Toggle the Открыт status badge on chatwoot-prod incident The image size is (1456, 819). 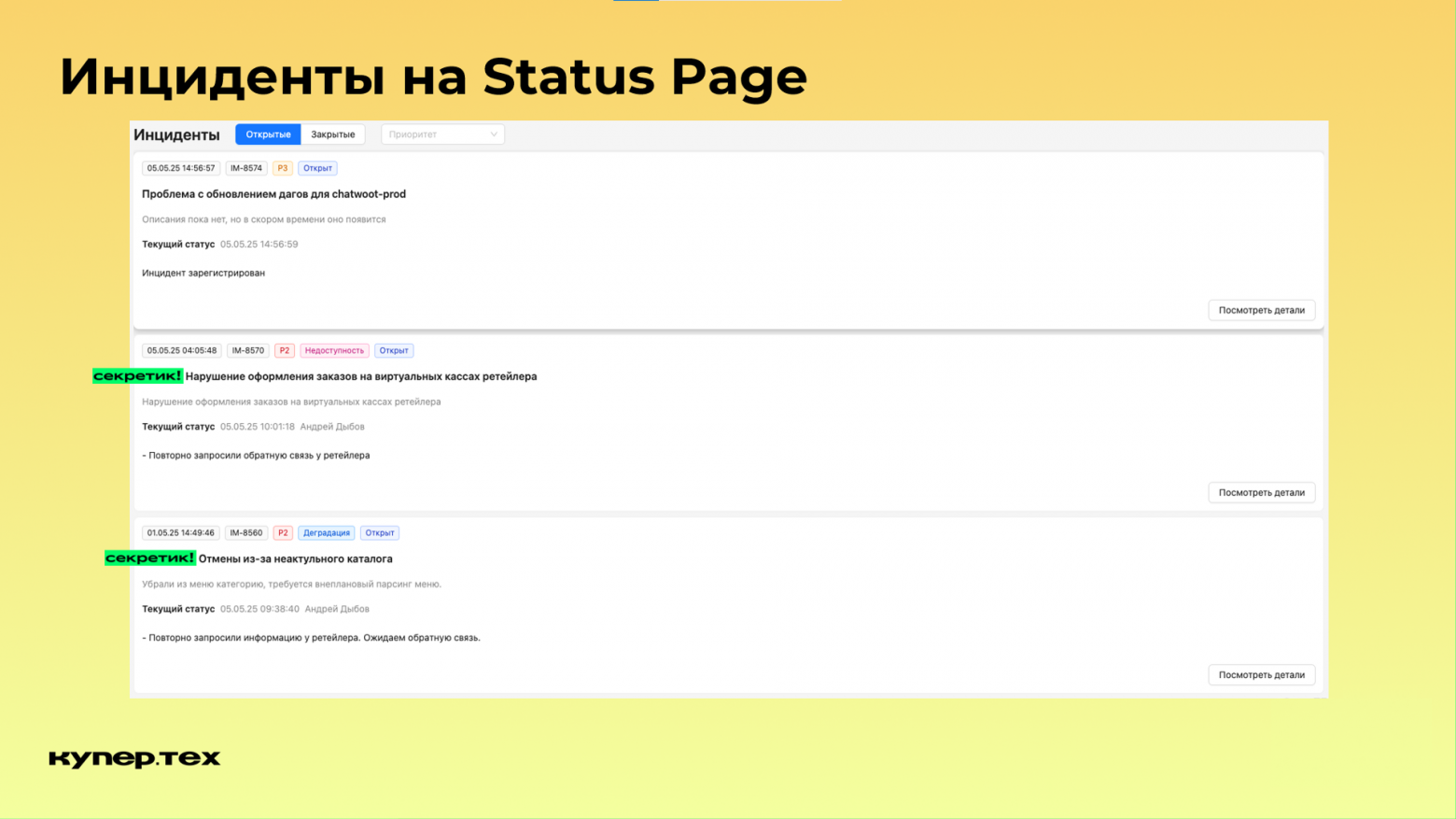click(x=317, y=168)
